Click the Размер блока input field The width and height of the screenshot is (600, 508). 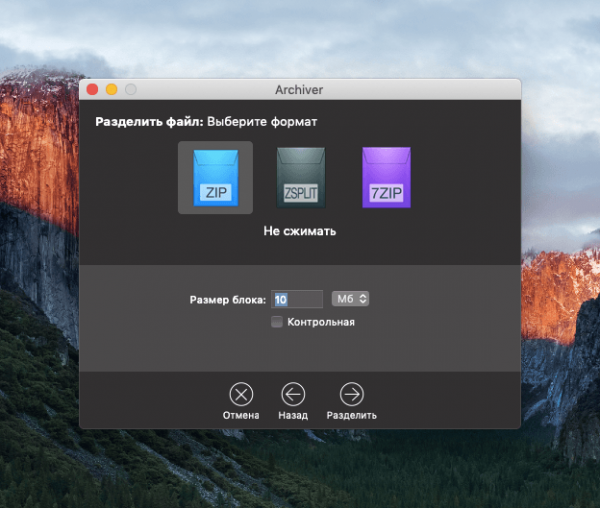297,299
